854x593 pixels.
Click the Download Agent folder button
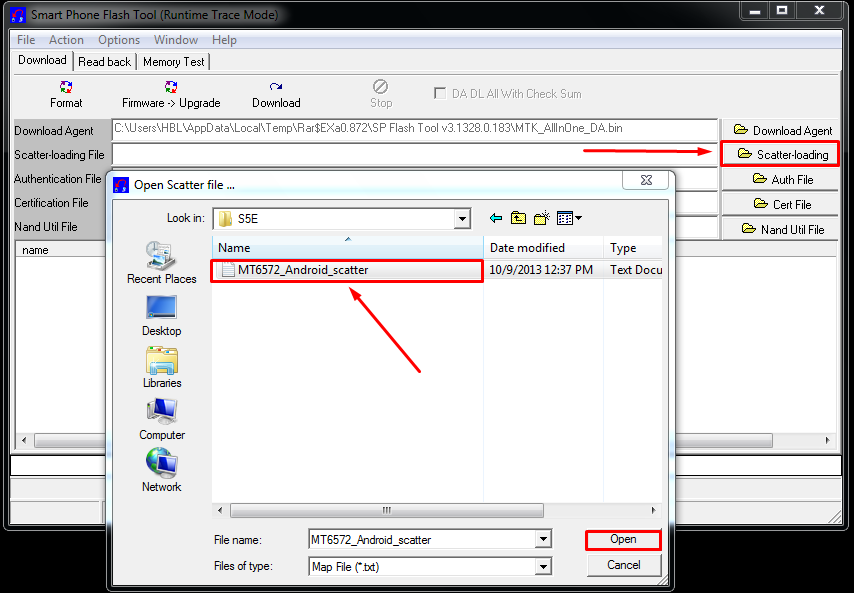click(782, 130)
